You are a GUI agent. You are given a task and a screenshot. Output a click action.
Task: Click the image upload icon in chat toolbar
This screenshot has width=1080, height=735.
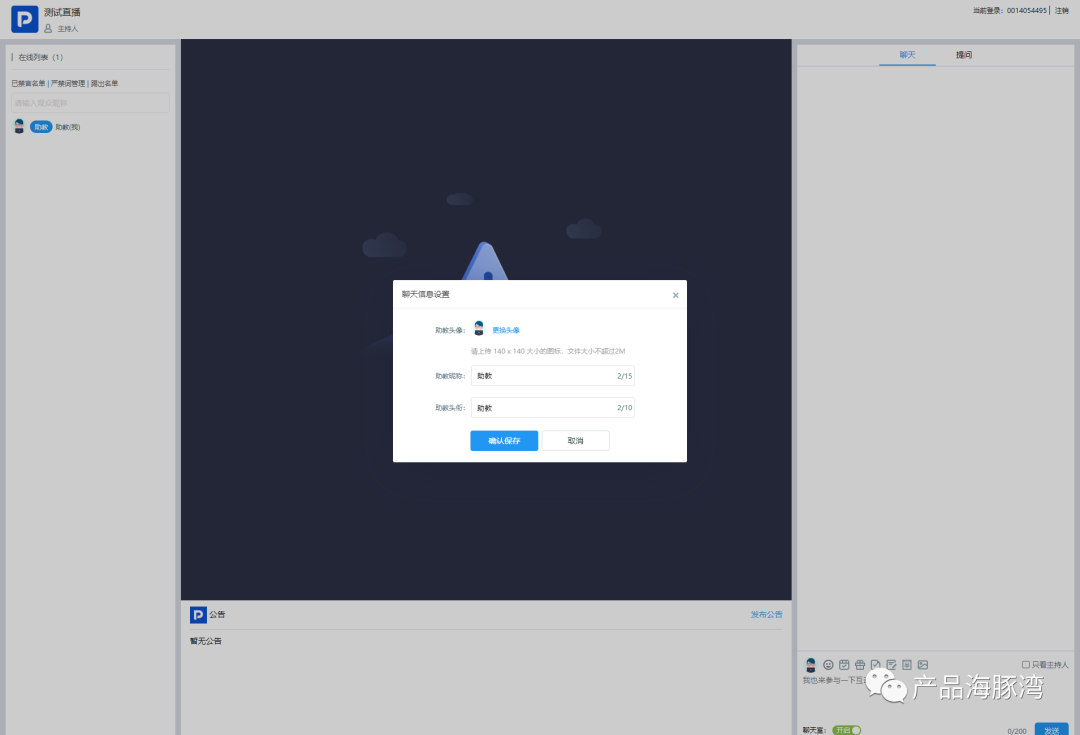[x=923, y=665]
